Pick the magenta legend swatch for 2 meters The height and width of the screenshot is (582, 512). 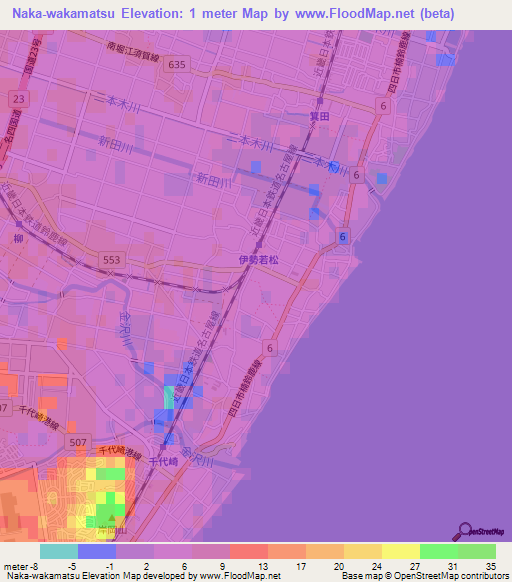tap(173, 551)
